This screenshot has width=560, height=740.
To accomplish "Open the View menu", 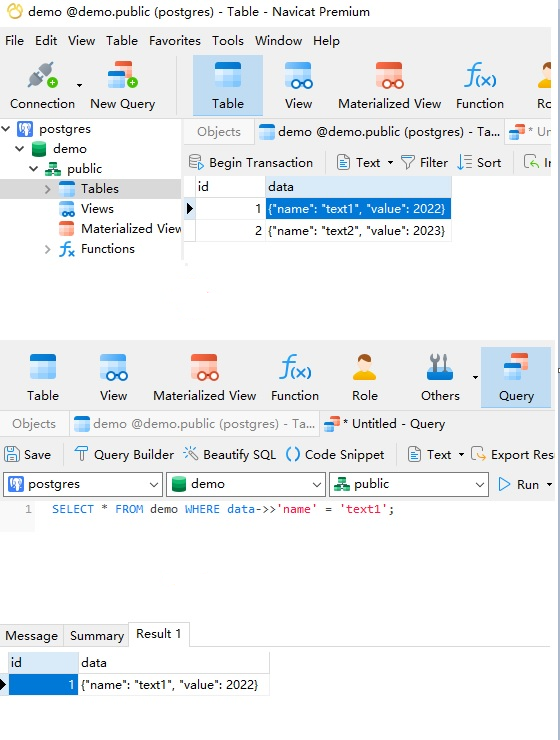I will point(81,41).
